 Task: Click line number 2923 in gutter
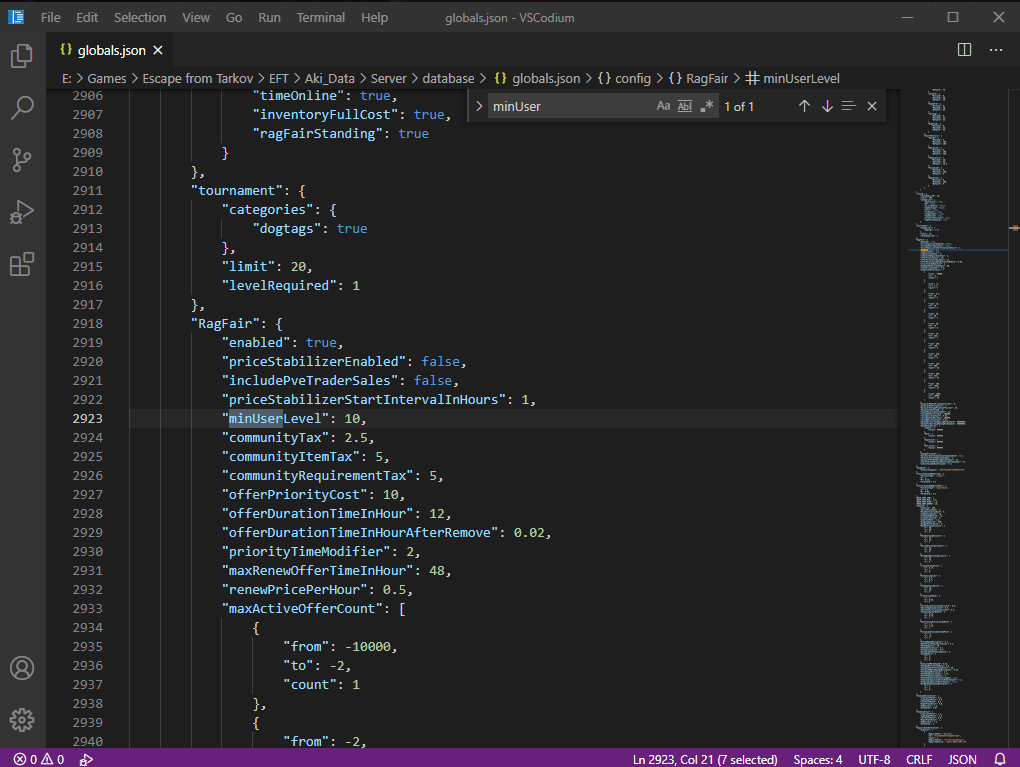click(88, 418)
